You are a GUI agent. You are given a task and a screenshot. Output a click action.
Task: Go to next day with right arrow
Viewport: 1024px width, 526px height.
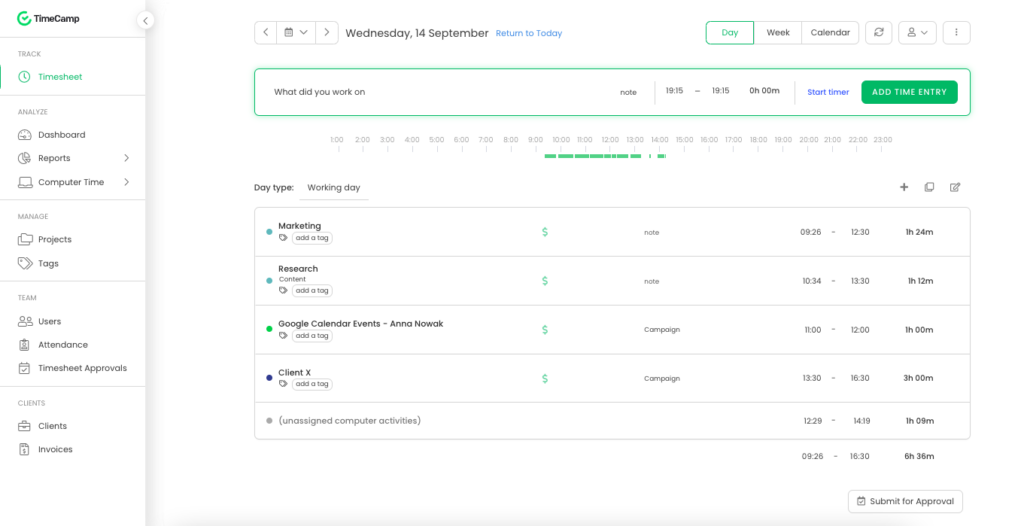tap(327, 33)
